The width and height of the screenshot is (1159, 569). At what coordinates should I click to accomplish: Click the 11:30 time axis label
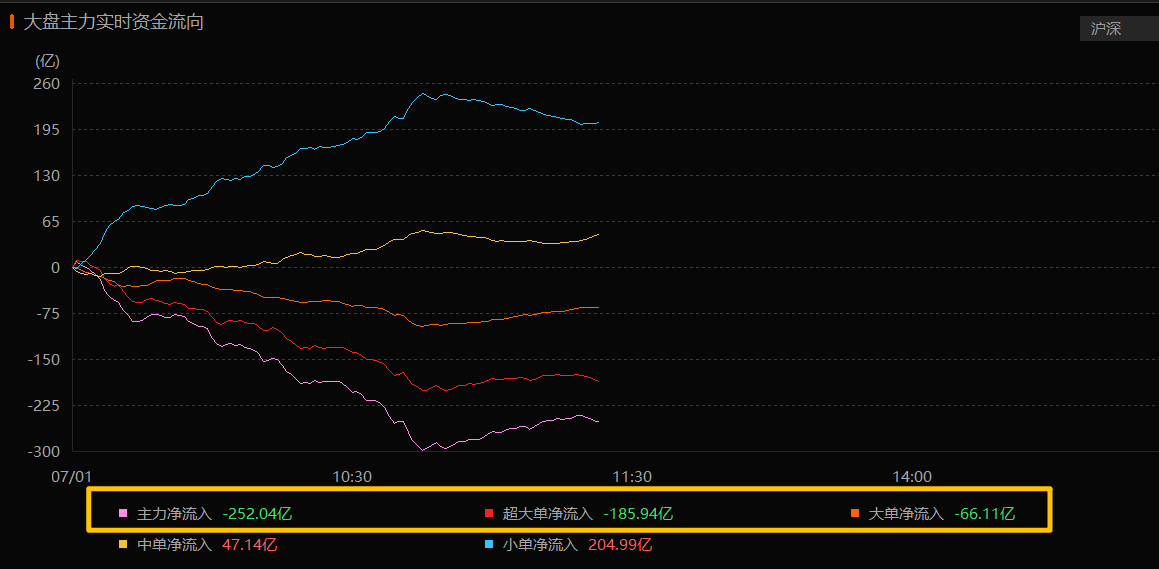click(632, 477)
